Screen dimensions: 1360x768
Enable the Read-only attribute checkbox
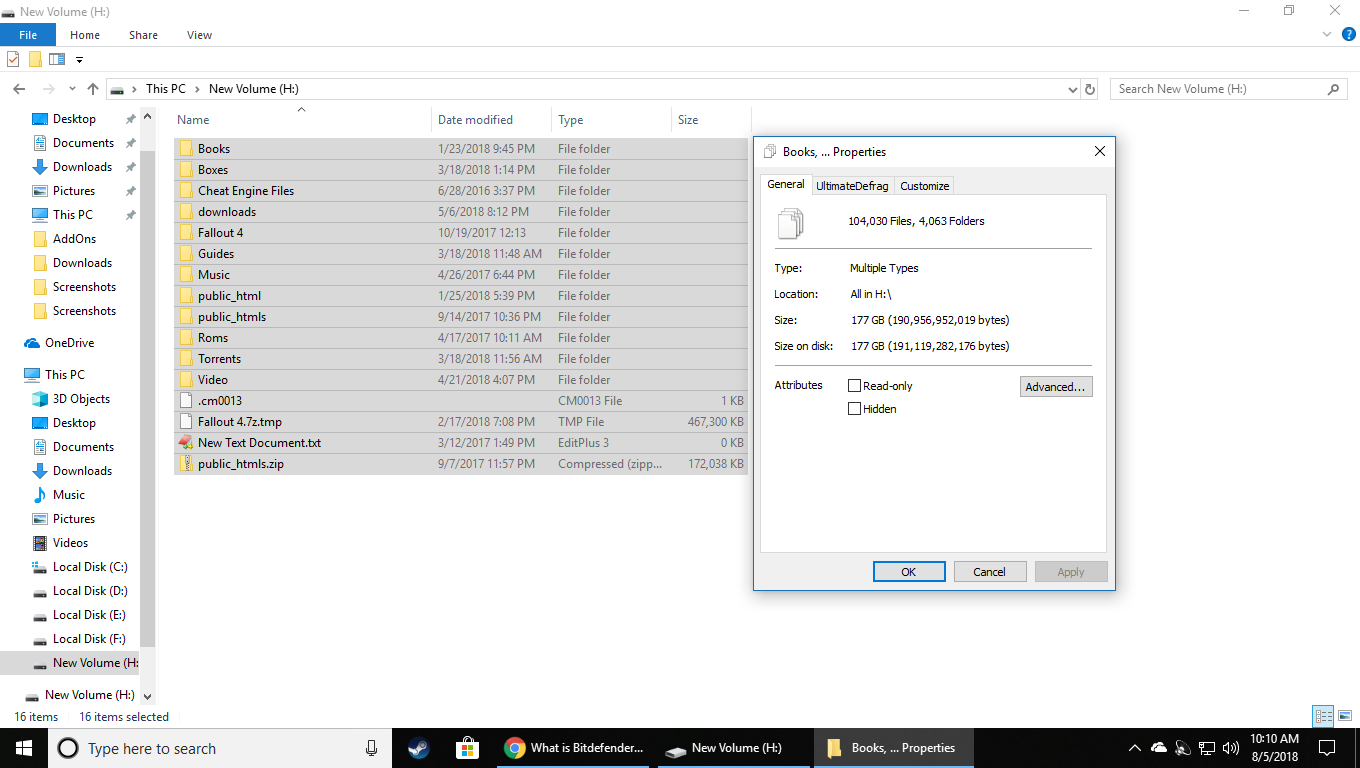point(855,386)
